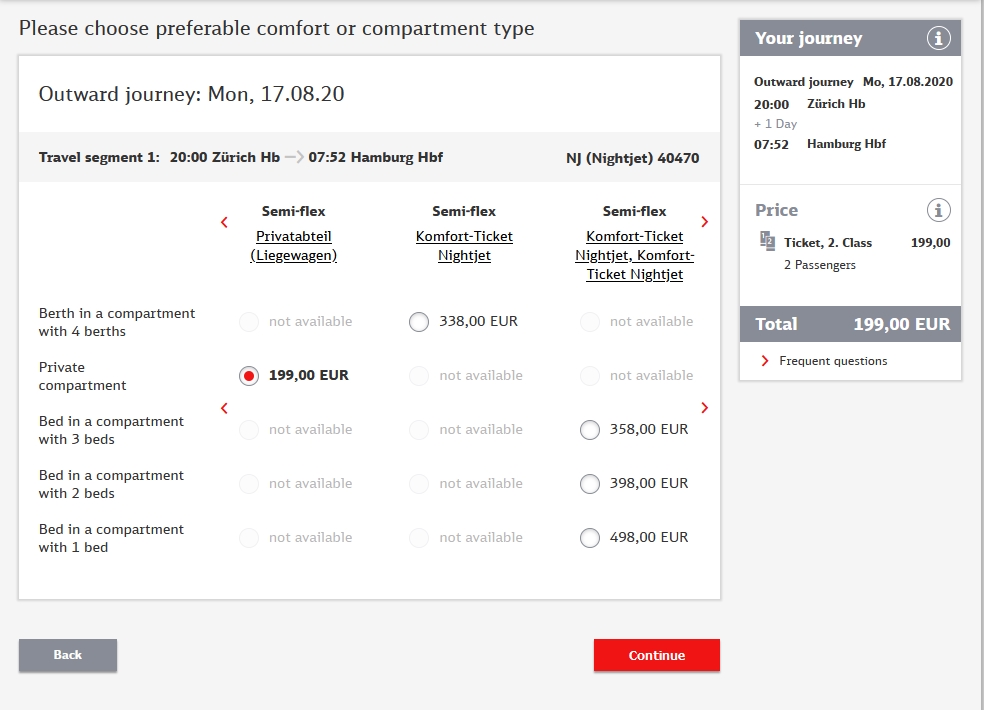Choose the 398,00 EUR 2-bed compartment

pos(590,484)
